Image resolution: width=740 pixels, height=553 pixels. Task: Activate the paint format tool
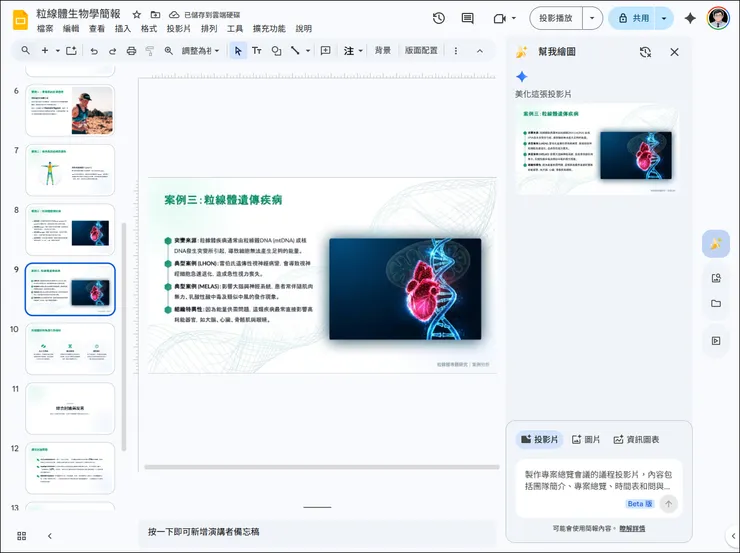click(150, 50)
